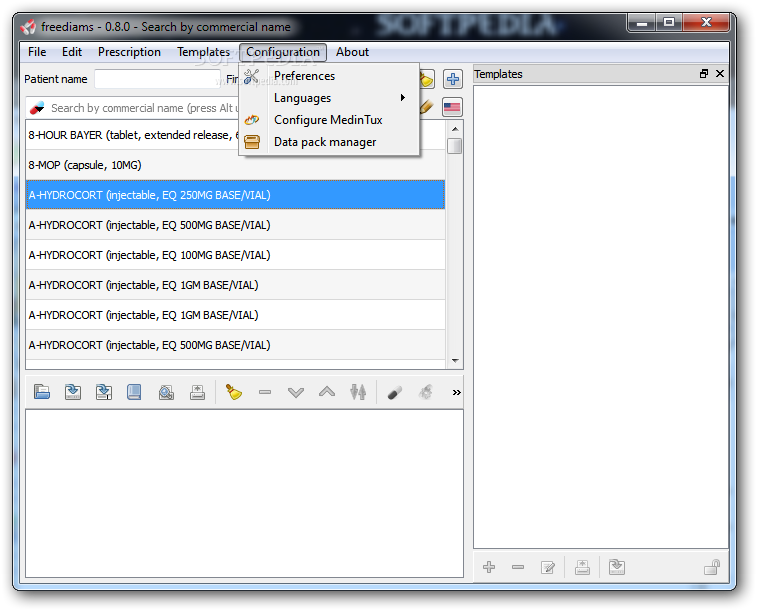Choose Configure MedinTux entry
Viewport: 757px width, 611px height.
pyautogui.click(x=329, y=120)
